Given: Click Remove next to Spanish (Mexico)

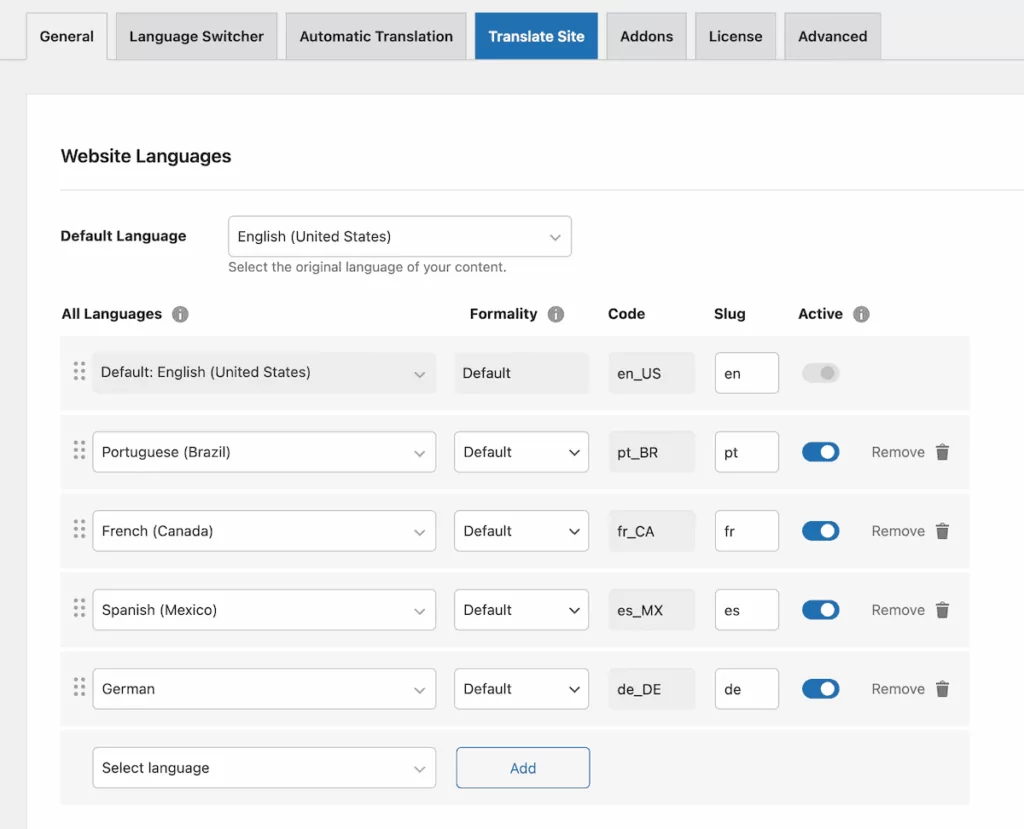Looking at the screenshot, I should point(897,610).
